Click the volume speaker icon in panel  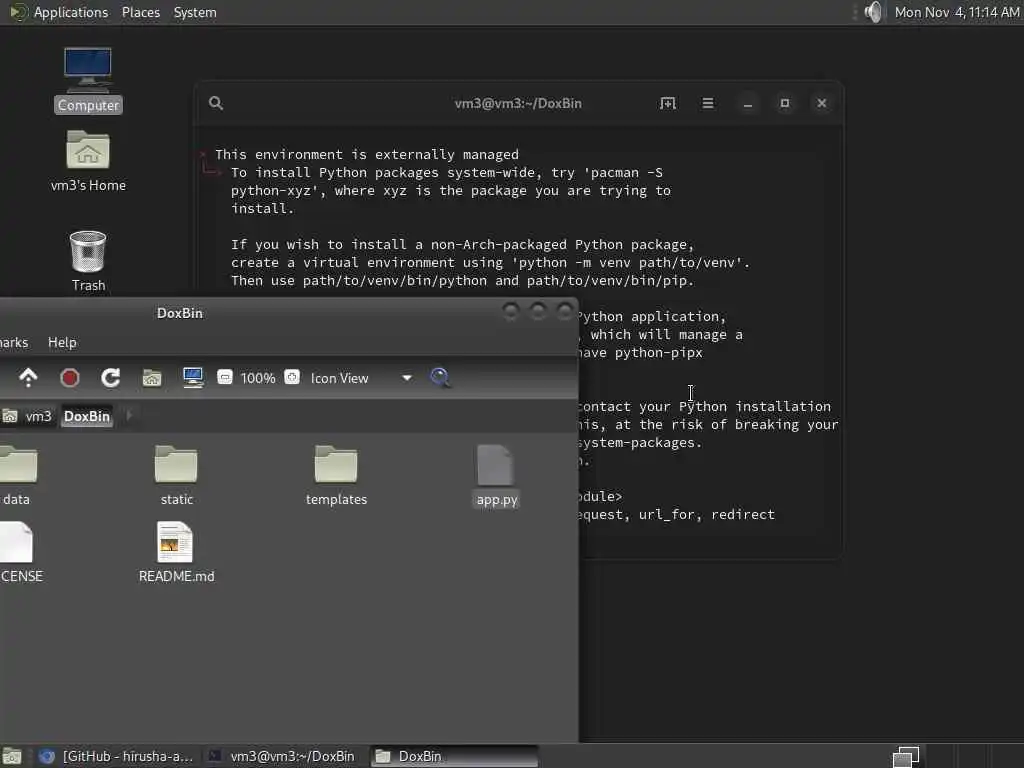tap(873, 12)
